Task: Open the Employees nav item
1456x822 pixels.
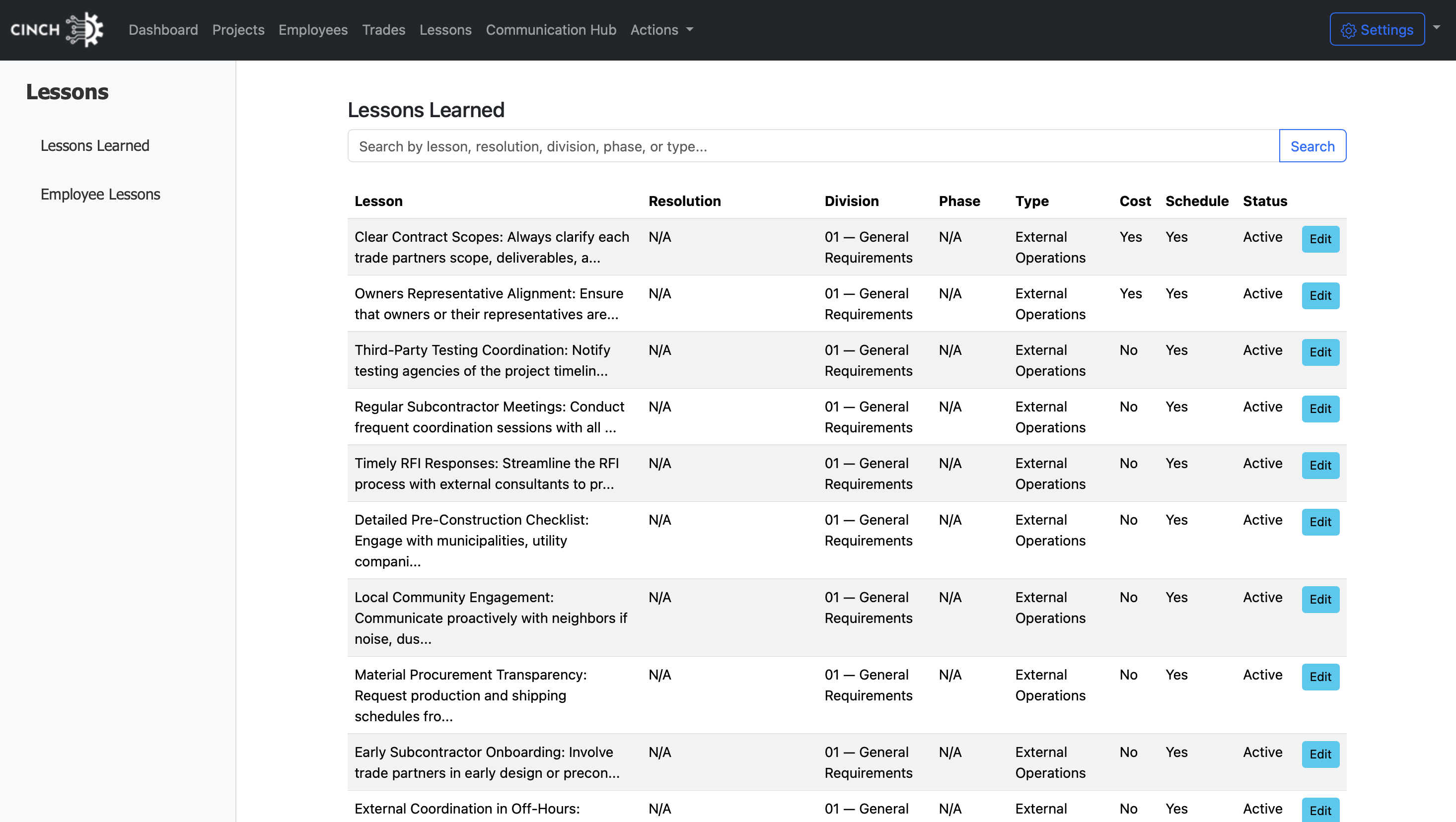Action: [313, 29]
